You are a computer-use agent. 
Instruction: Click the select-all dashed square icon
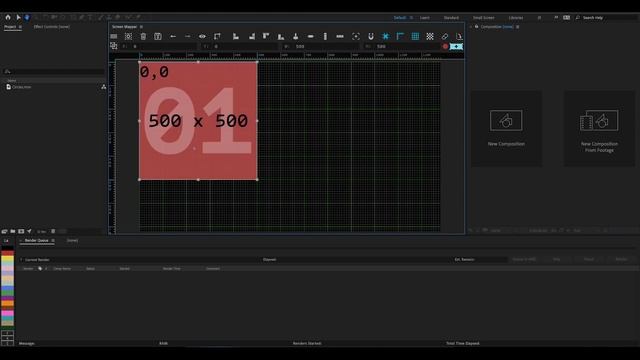tap(129, 36)
